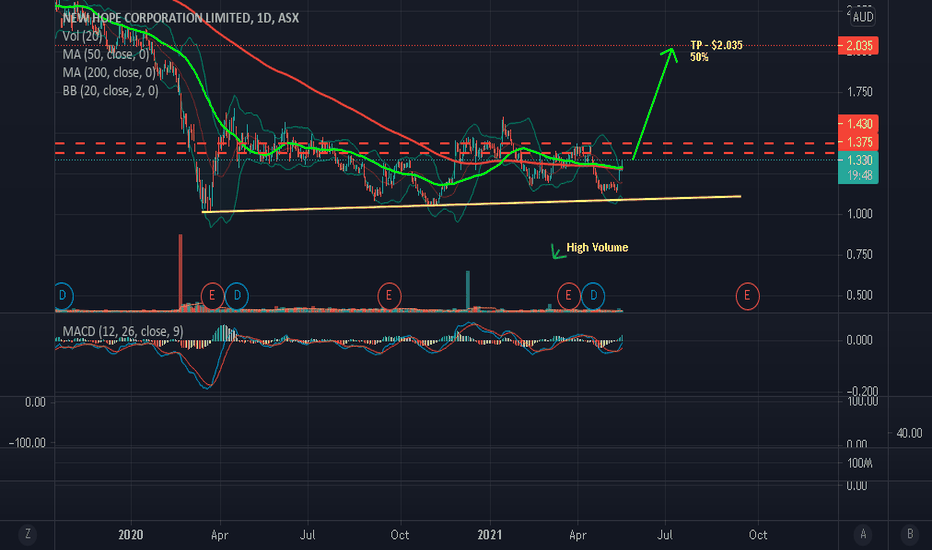Click the earnings E marker beside the April 2020 dividend marker
The image size is (932, 550).
(x=212, y=296)
